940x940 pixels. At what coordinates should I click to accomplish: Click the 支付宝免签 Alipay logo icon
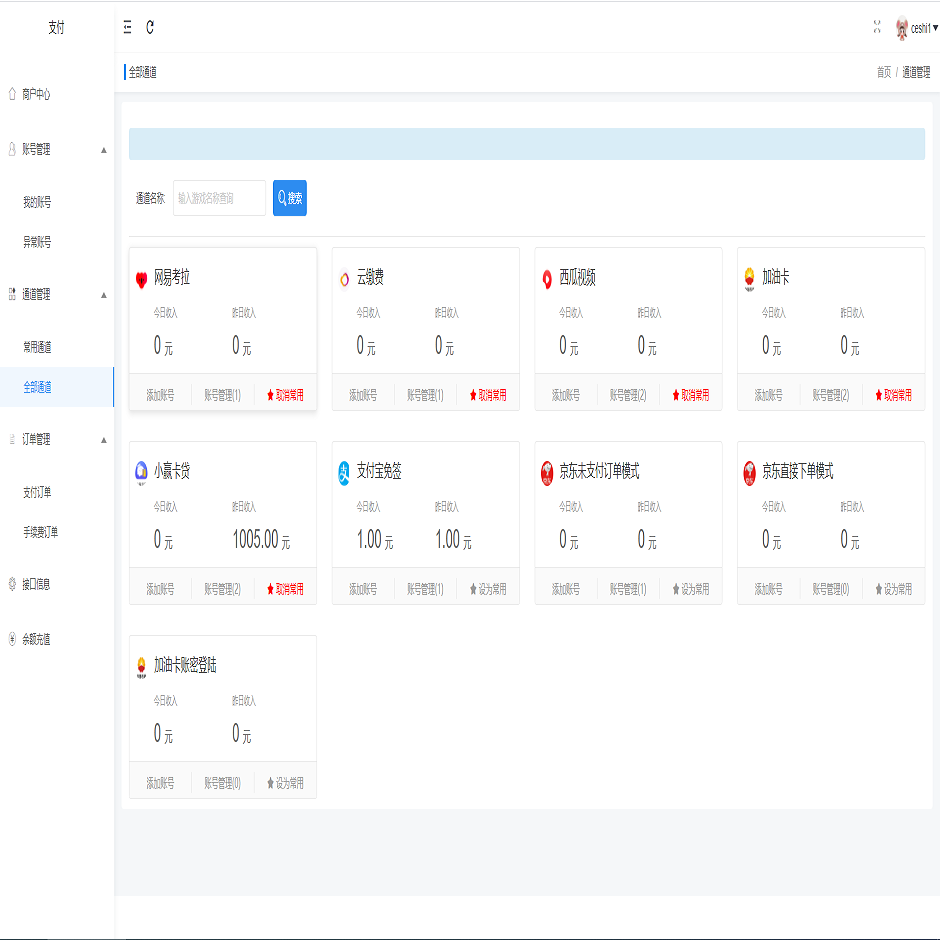coord(344,473)
